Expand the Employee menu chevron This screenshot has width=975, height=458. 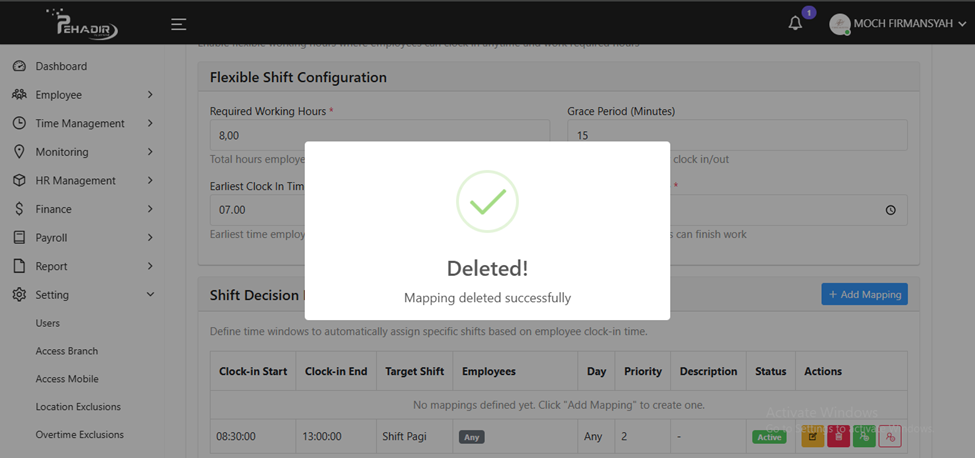(150, 94)
